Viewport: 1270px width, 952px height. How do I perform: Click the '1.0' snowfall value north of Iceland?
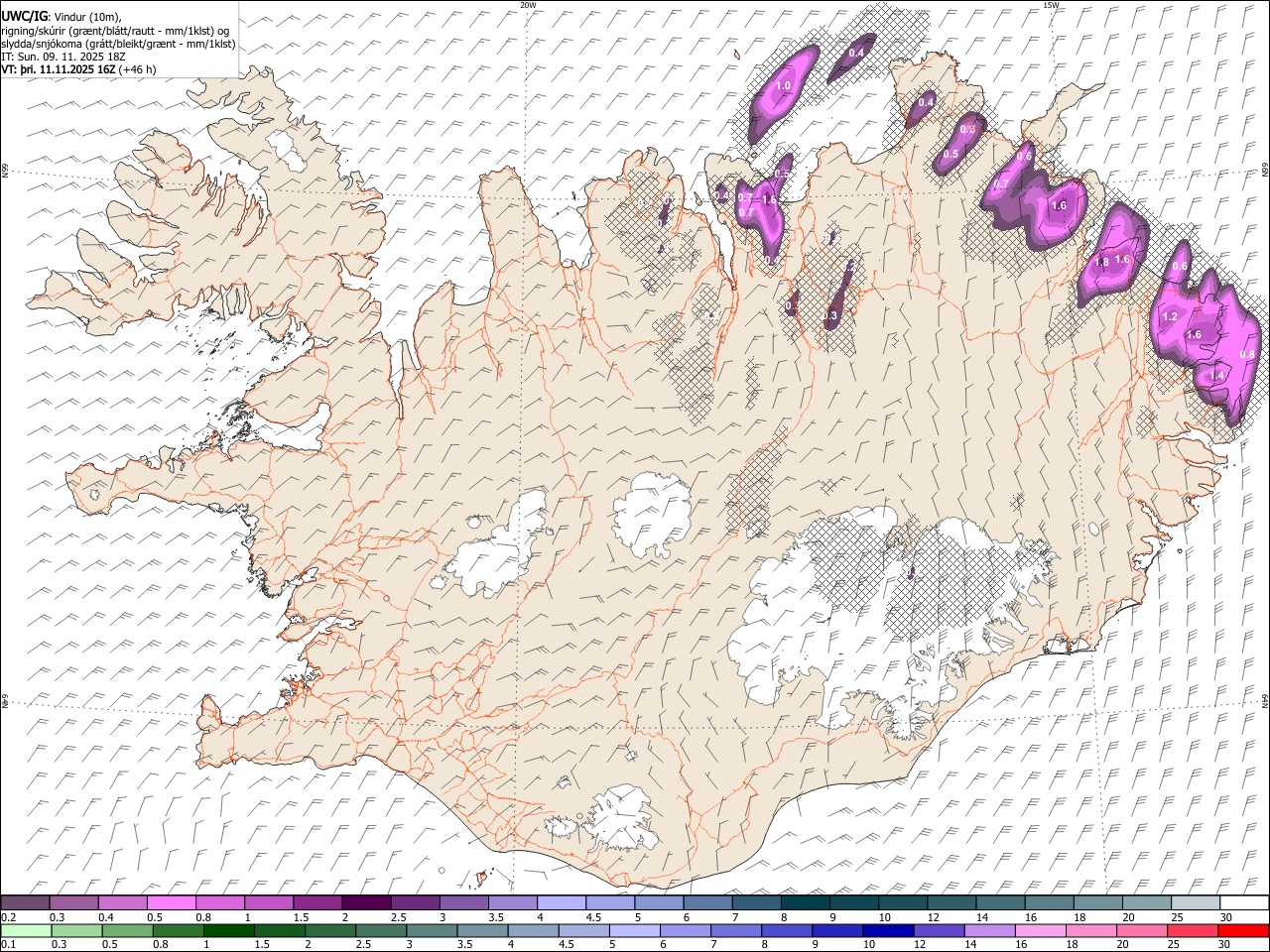[x=783, y=86]
